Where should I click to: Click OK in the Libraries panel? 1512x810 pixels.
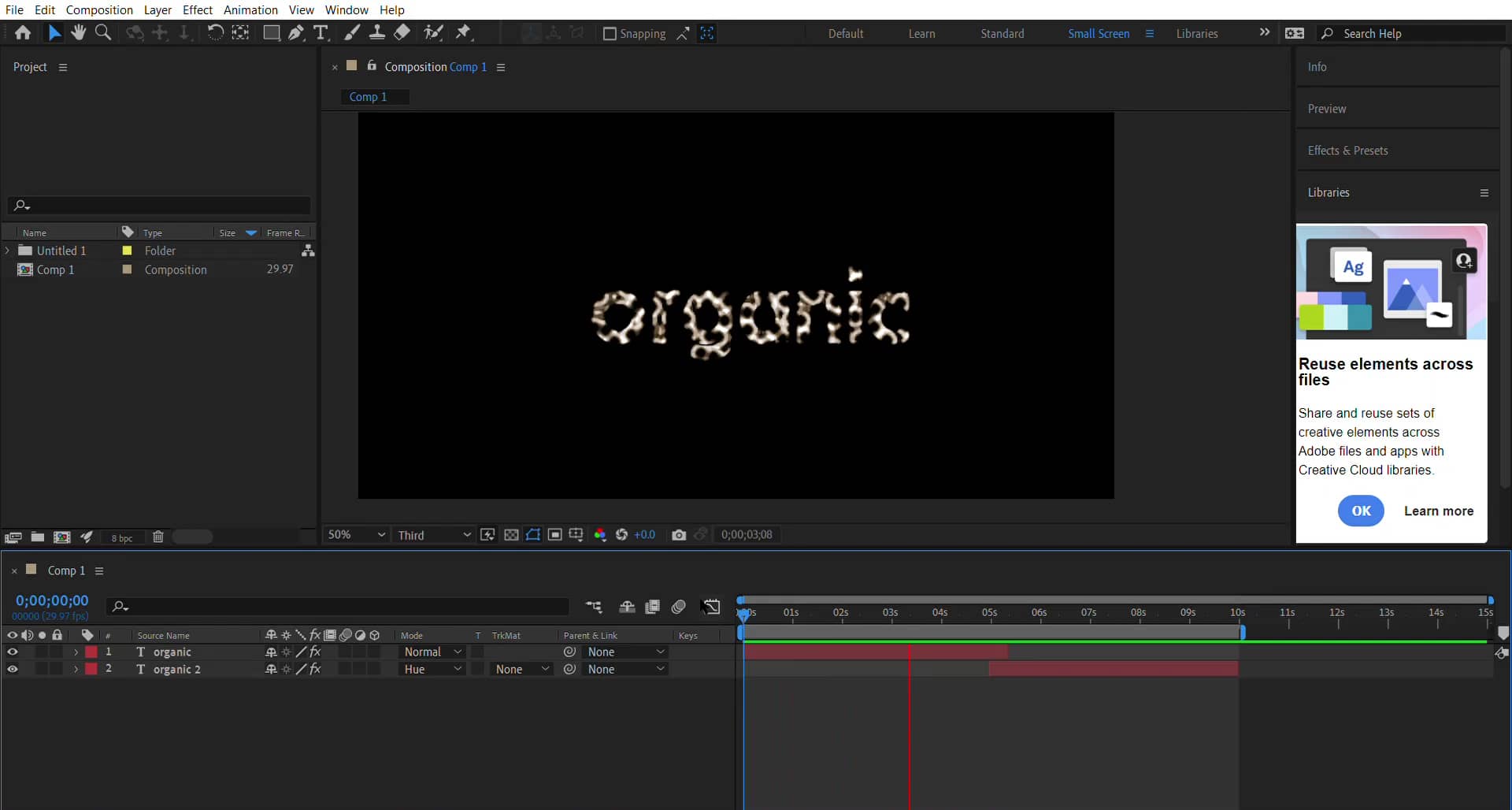pos(1361,511)
